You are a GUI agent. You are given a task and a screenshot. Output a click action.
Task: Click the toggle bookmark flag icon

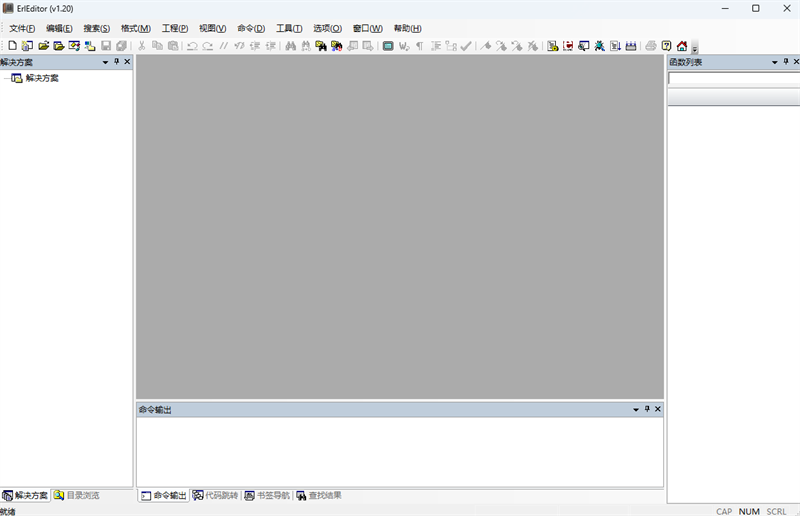486,46
